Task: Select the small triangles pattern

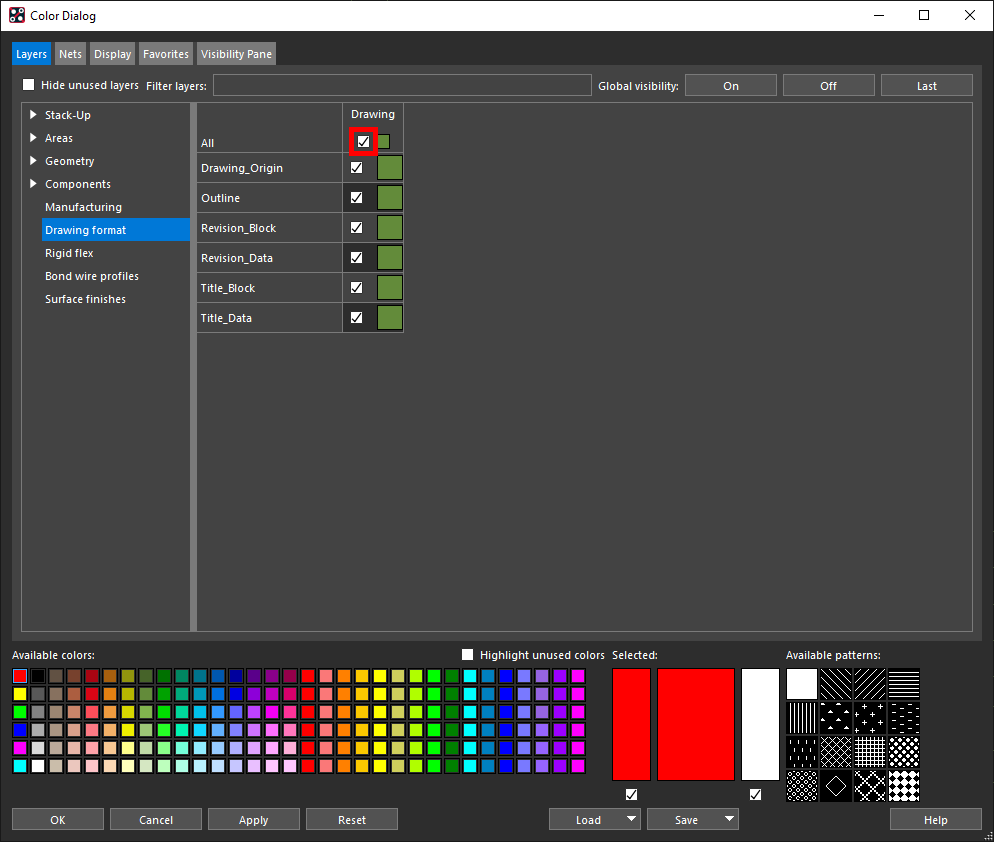Action: point(836,718)
